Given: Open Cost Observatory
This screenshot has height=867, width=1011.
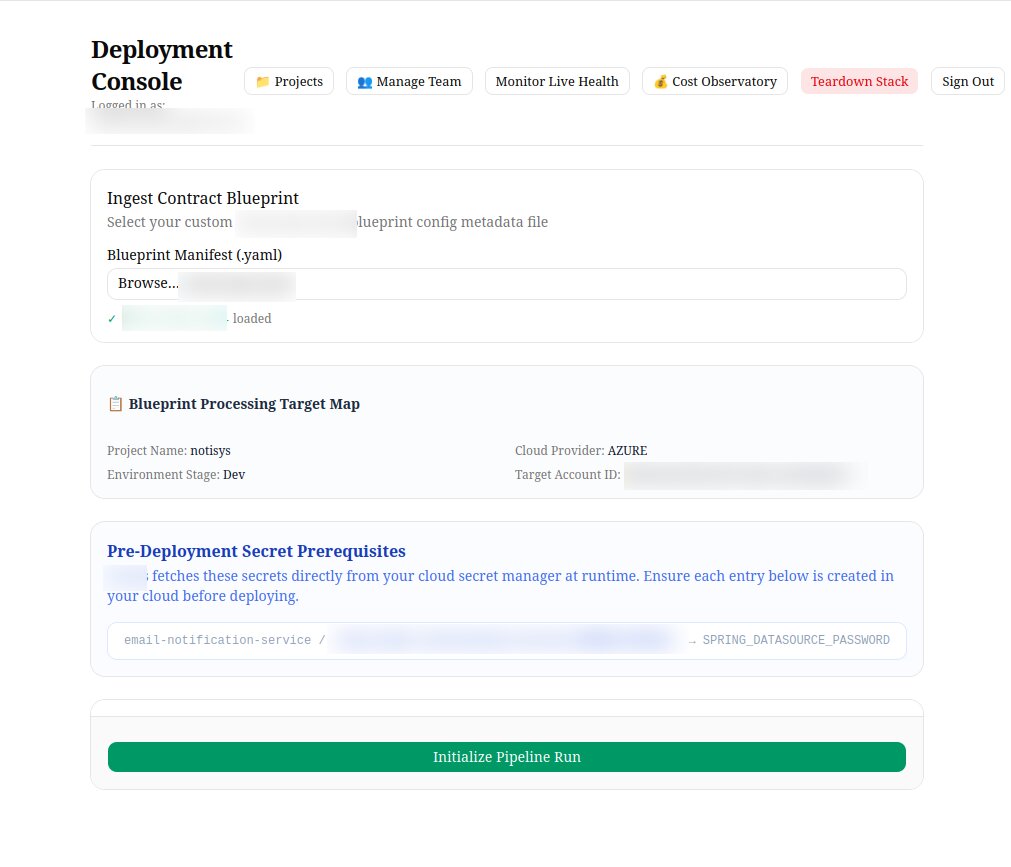Looking at the screenshot, I should 714,81.
